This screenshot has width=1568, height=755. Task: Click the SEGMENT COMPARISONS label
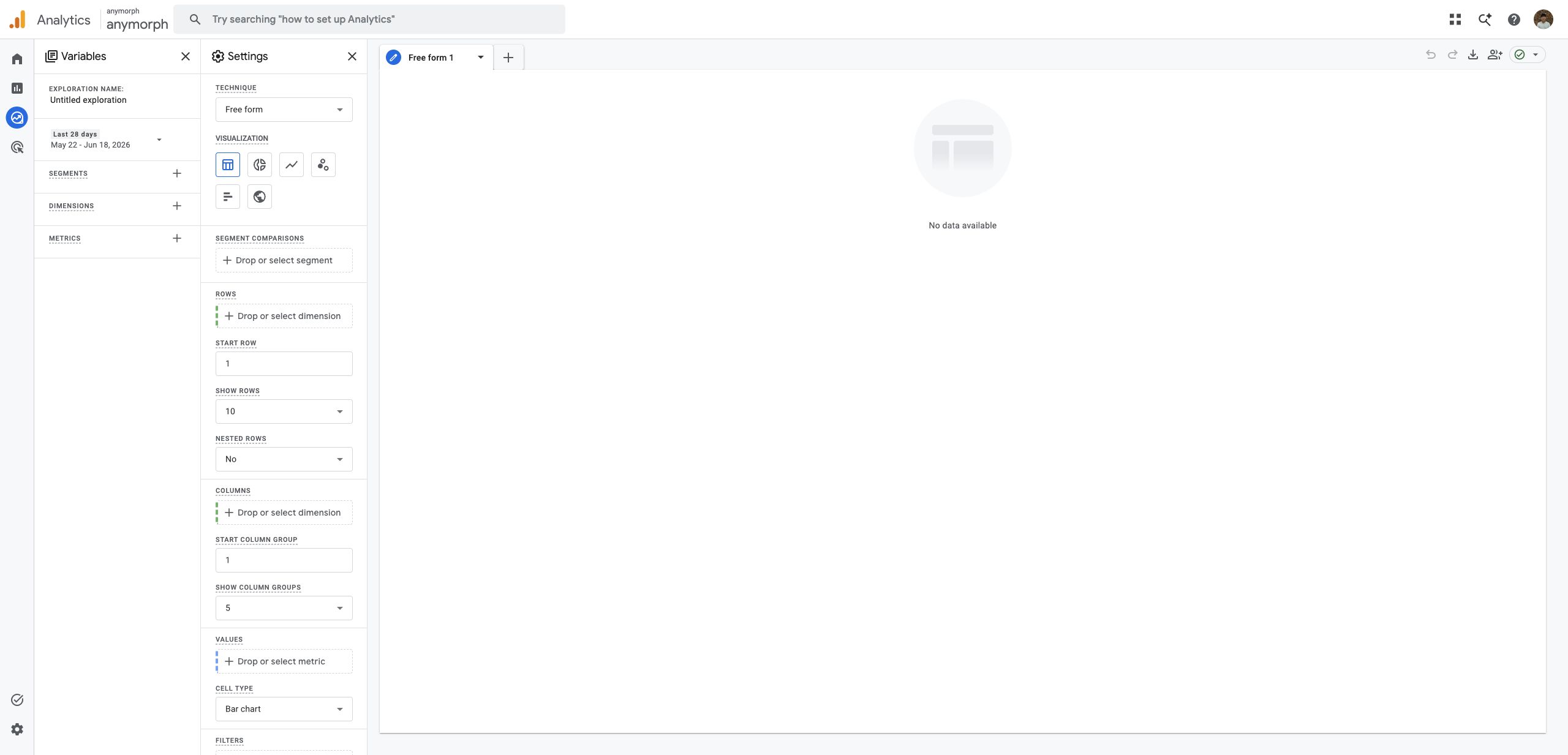(260, 239)
